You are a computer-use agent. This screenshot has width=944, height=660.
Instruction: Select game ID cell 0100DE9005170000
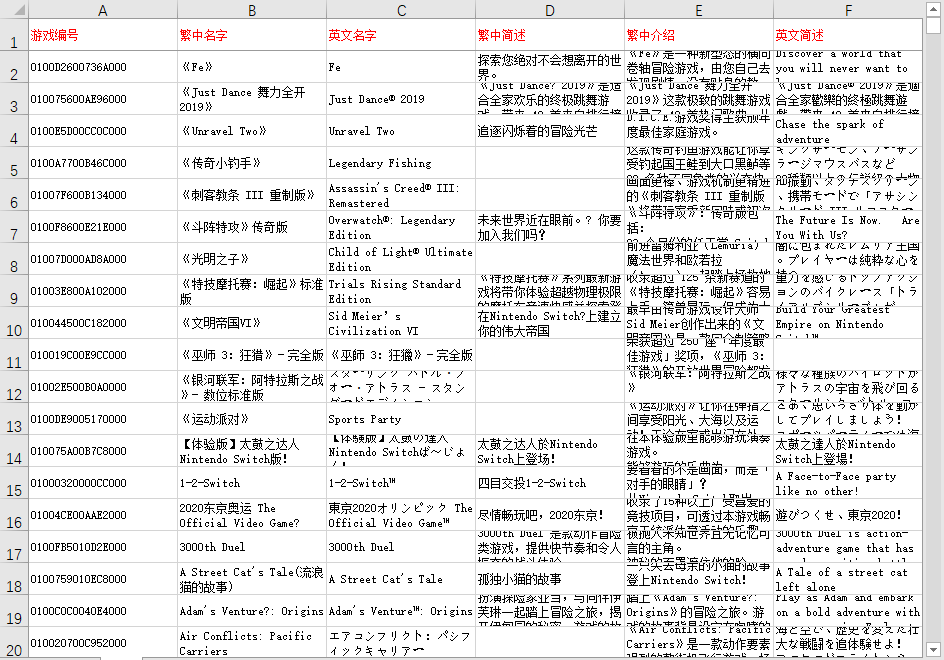pos(103,419)
